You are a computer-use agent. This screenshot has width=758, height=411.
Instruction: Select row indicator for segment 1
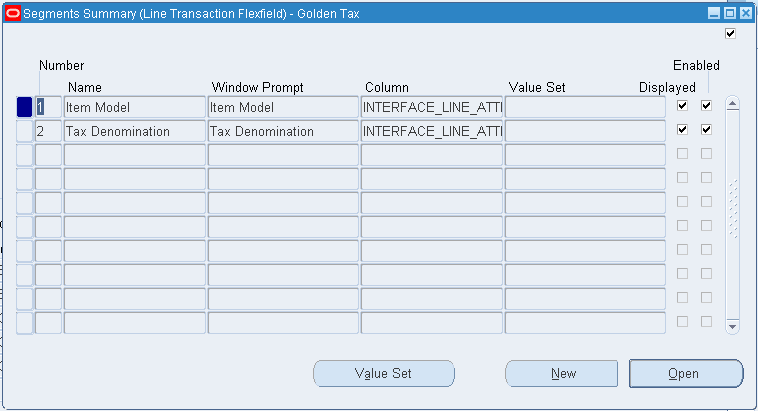click(x=25, y=107)
